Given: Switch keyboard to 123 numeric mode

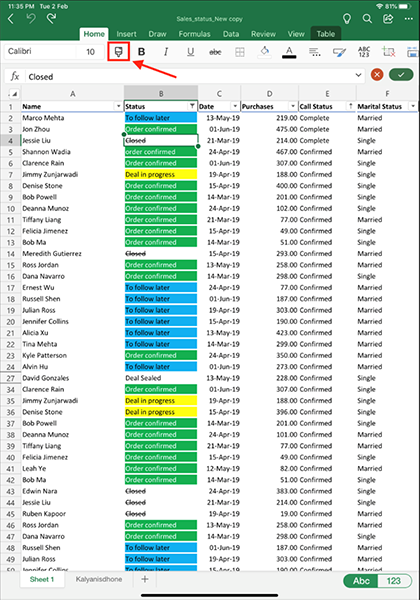Looking at the screenshot, I should pos(394,581).
